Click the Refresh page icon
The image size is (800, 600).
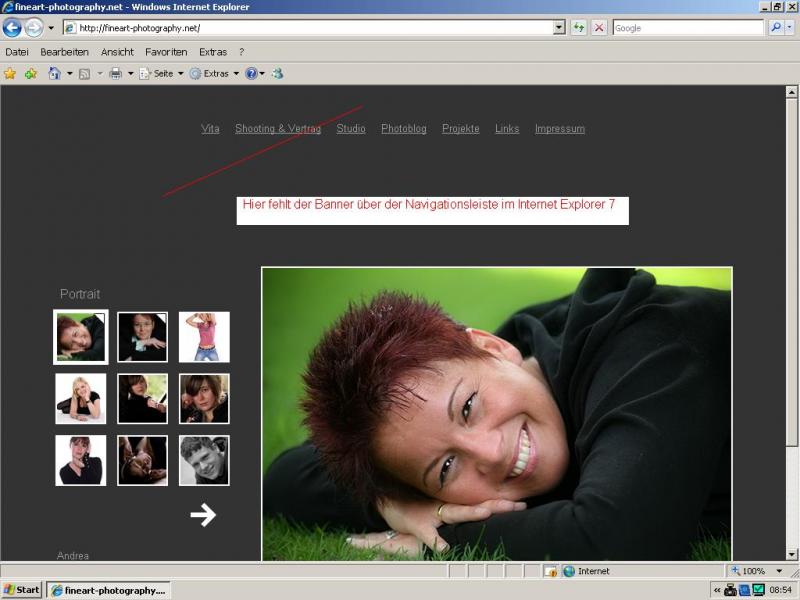(x=579, y=28)
